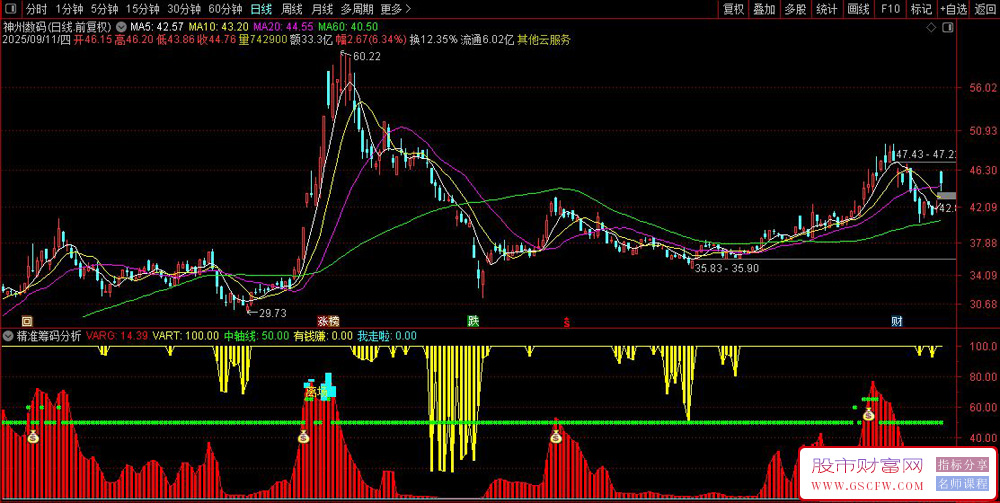Expand 精准筹码分析 indicator dropdown arrow
Viewport: 1000px width, 503px height.
coord(8,336)
